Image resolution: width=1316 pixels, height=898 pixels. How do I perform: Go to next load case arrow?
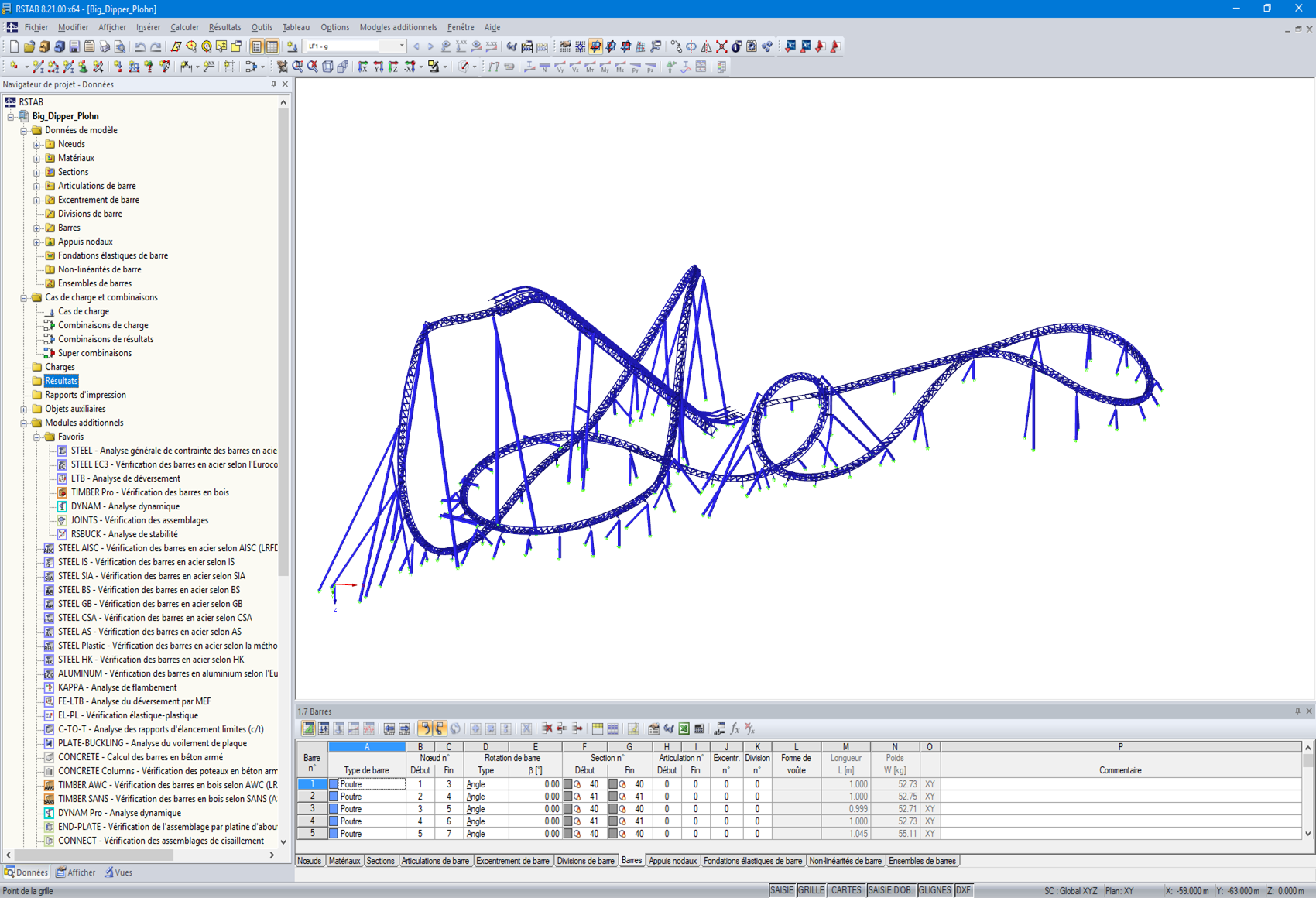(x=430, y=46)
